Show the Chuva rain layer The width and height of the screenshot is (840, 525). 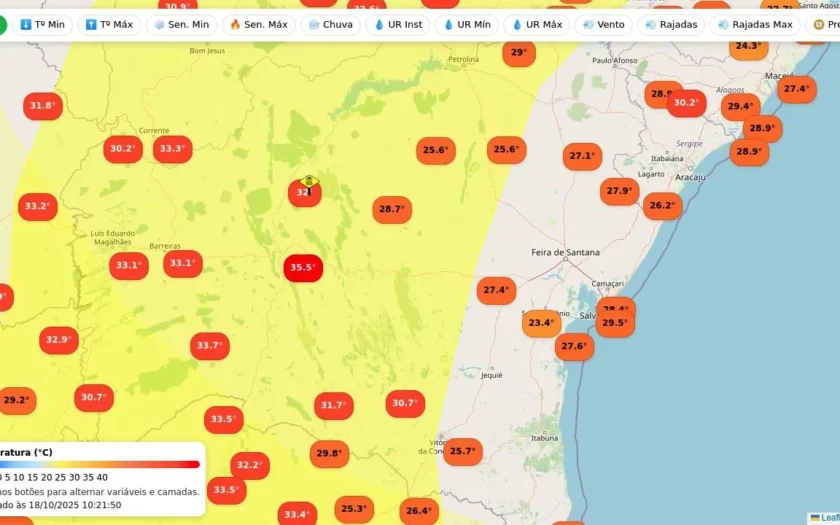pyautogui.click(x=331, y=25)
